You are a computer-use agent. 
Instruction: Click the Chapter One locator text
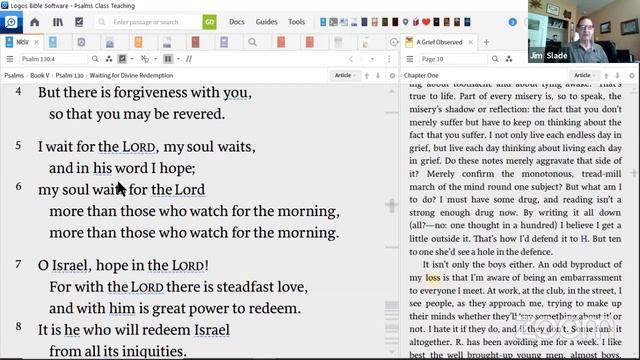[x=421, y=76]
